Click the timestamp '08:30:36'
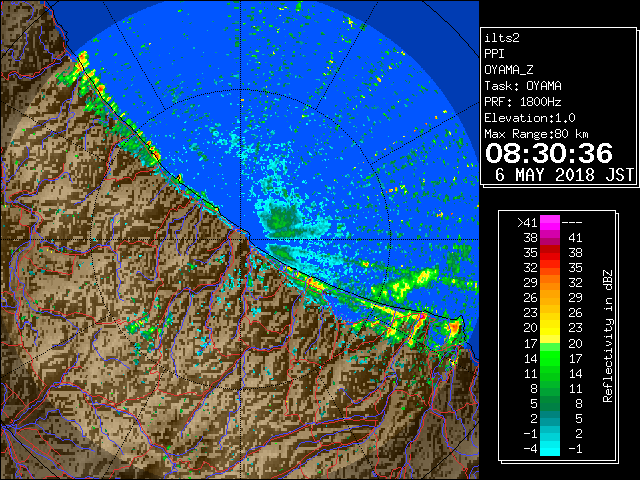This screenshot has width=640, height=480. [549, 153]
